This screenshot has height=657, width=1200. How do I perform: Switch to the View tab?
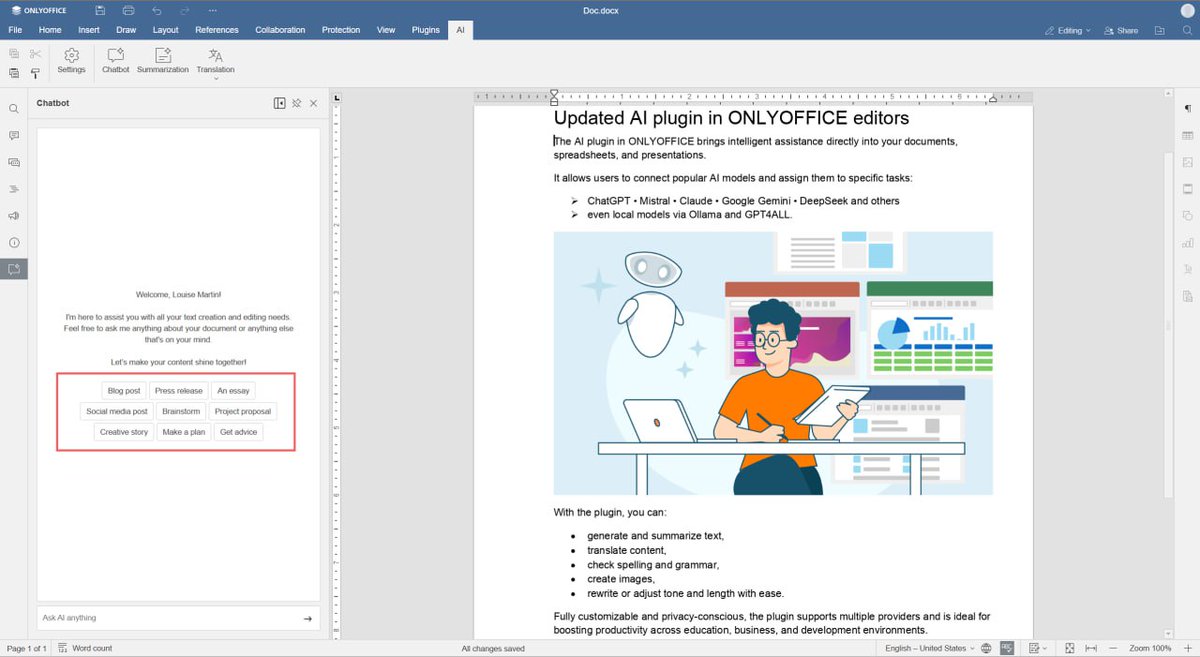386,30
